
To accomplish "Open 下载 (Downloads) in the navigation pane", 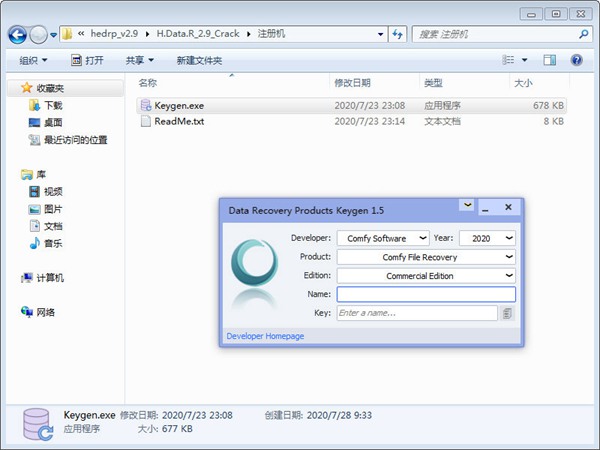I will coord(53,105).
